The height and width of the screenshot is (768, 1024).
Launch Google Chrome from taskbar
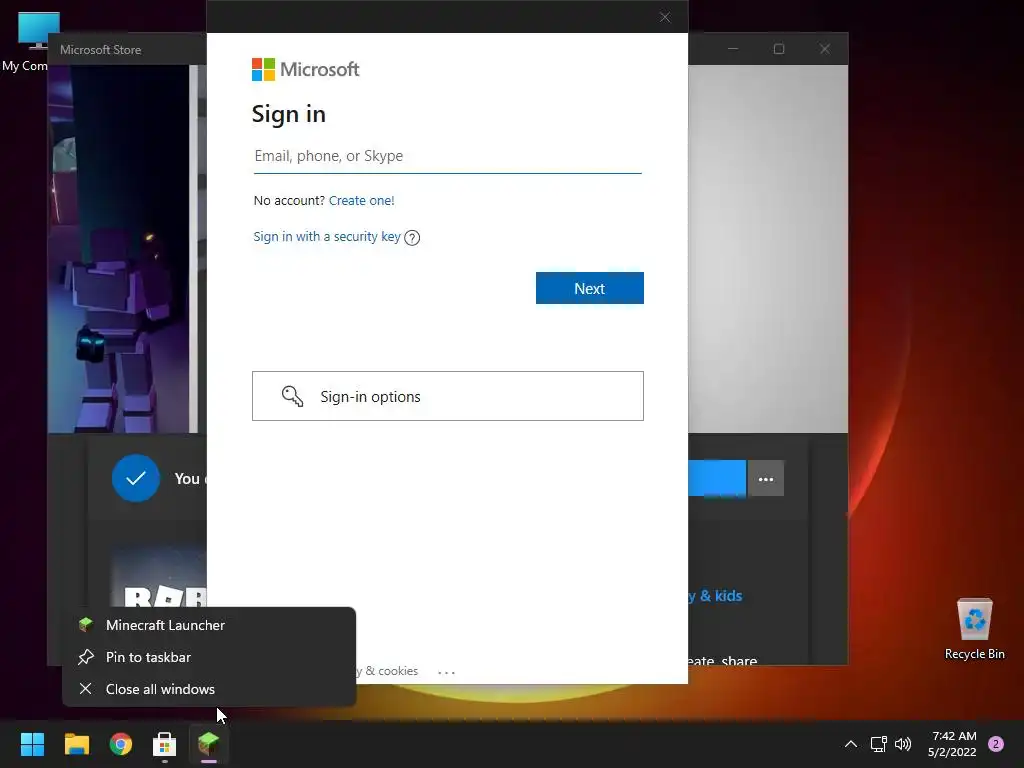121,744
